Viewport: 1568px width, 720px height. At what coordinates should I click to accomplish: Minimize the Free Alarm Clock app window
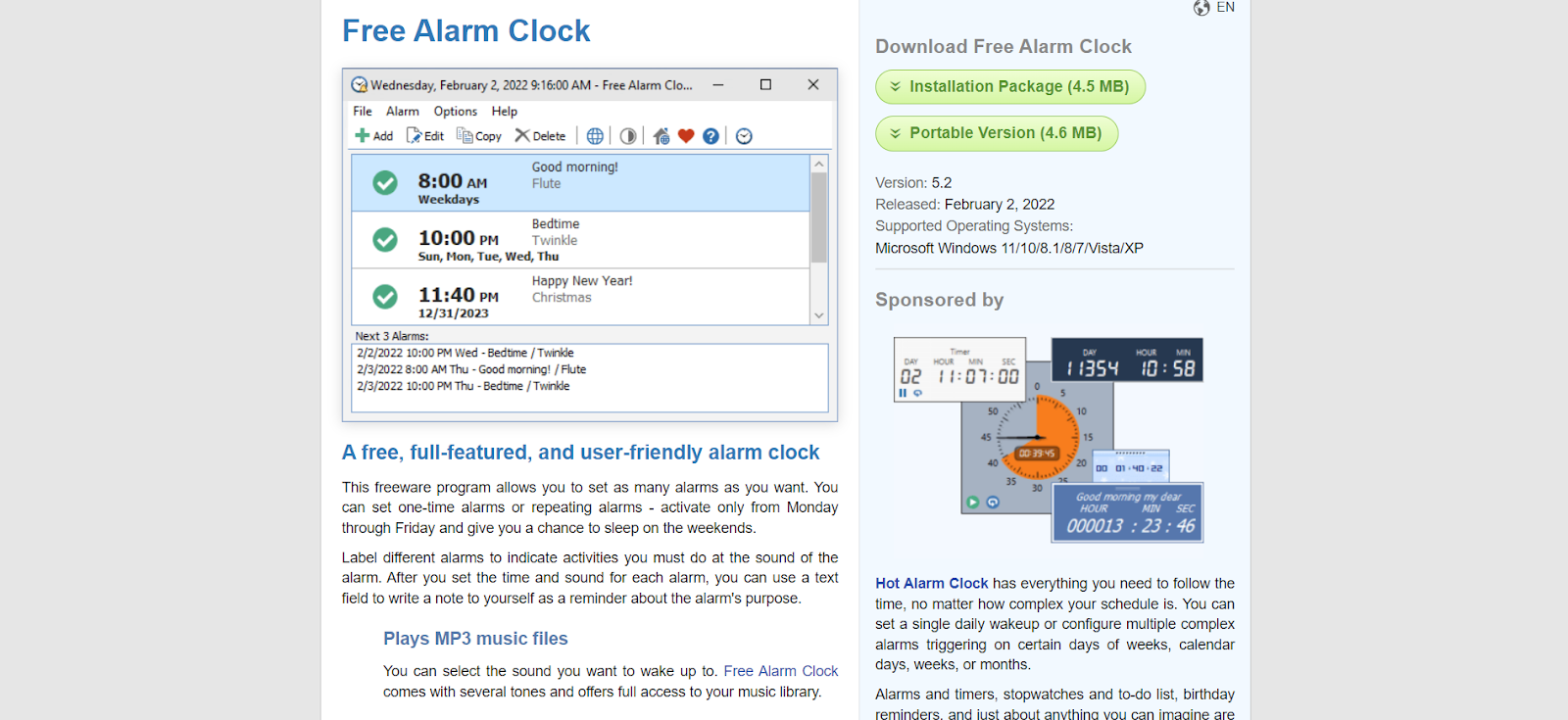[718, 85]
